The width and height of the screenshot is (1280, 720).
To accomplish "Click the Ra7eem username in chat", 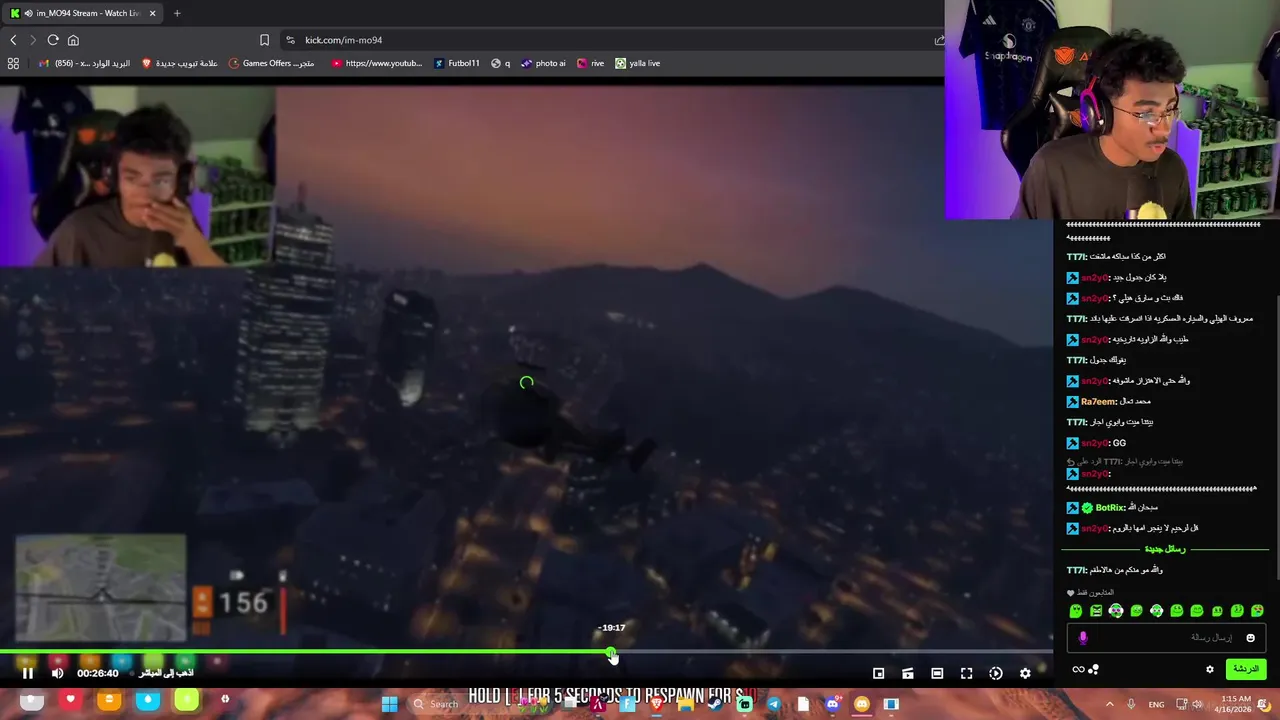I will pos(1099,401).
